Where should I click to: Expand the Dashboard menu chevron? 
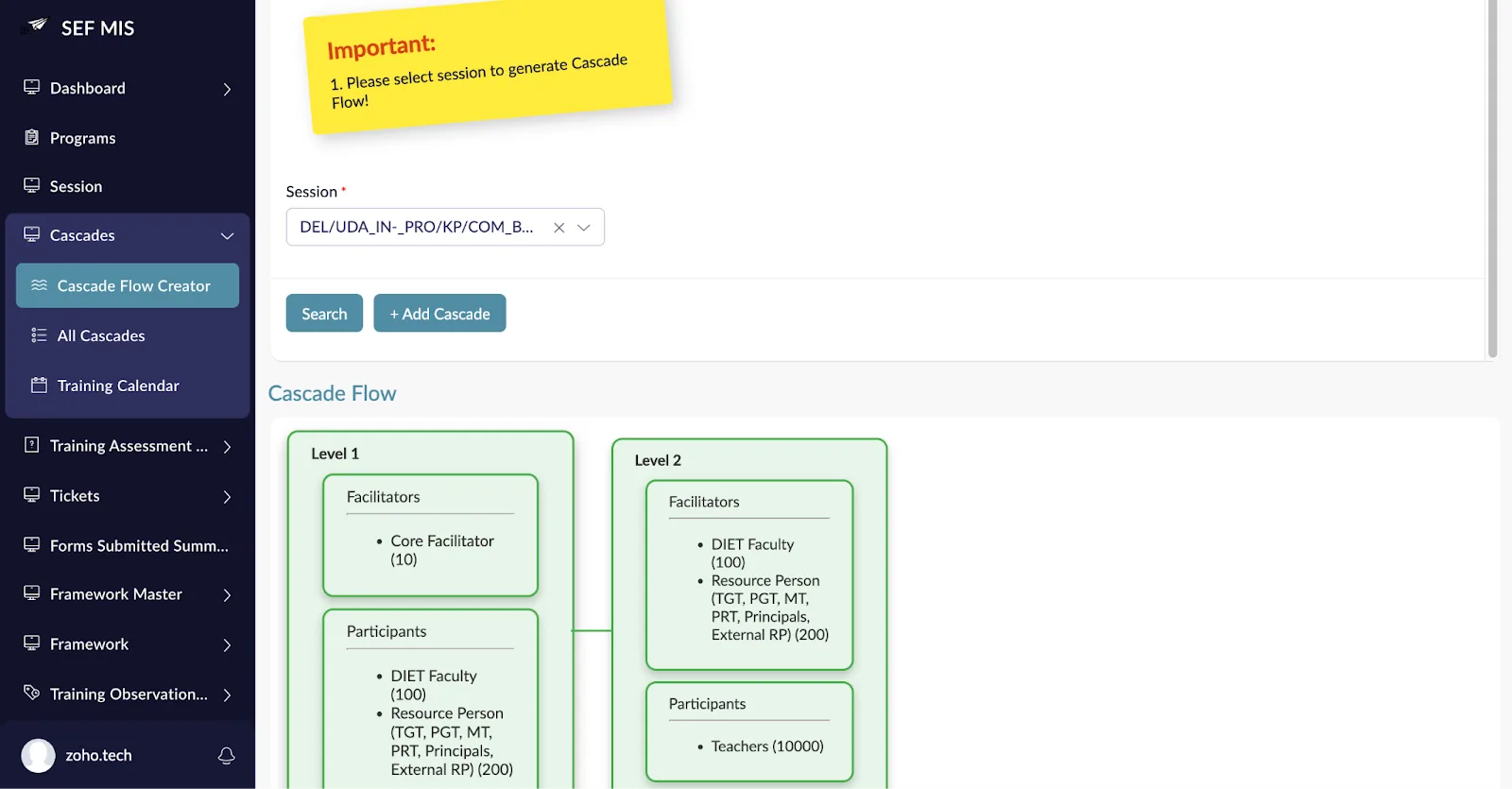[x=227, y=89]
